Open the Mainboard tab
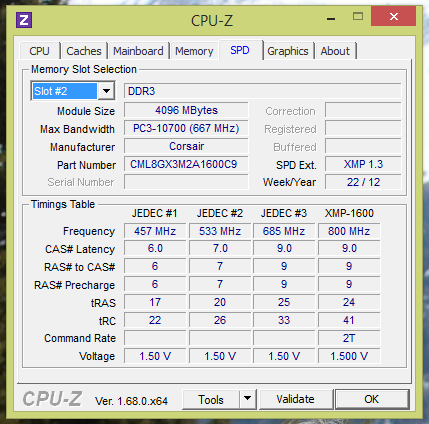Viewport: 429px width, 424px height. [138, 51]
